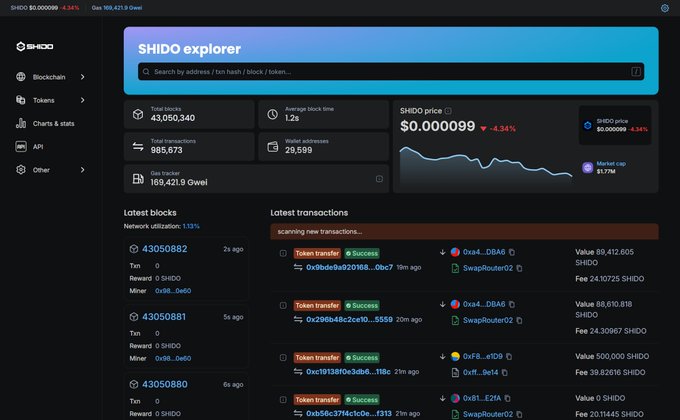Screen dimensions: 680x420
Task: Click the Gas tracker pump icon
Action: pos(138,178)
